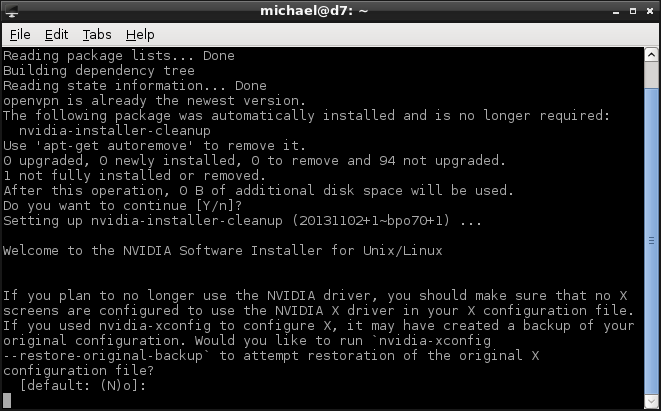Click the indented nvidia-installer-cleanup package name

pos(115,131)
